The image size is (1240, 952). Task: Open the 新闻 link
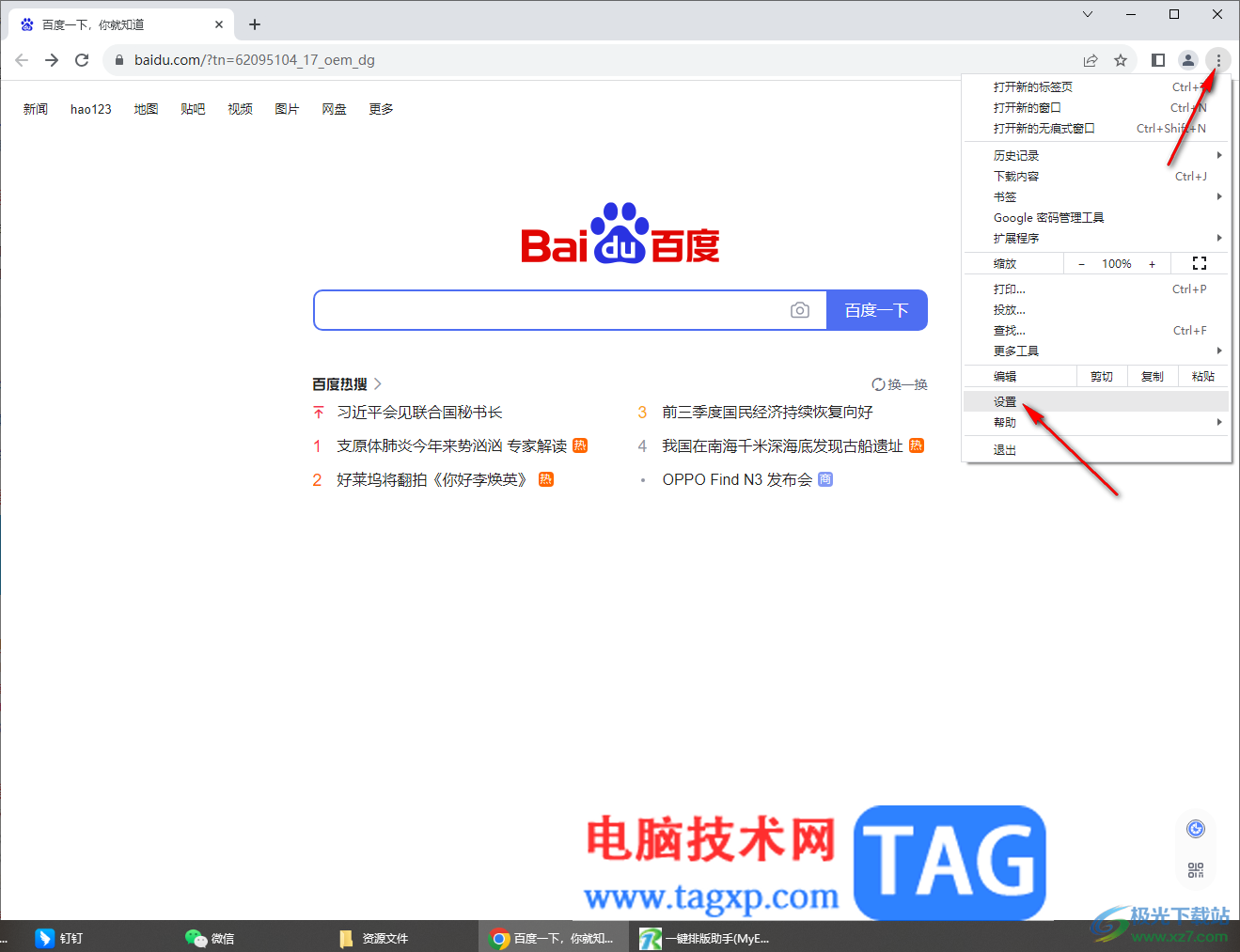click(x=36, y=109)
